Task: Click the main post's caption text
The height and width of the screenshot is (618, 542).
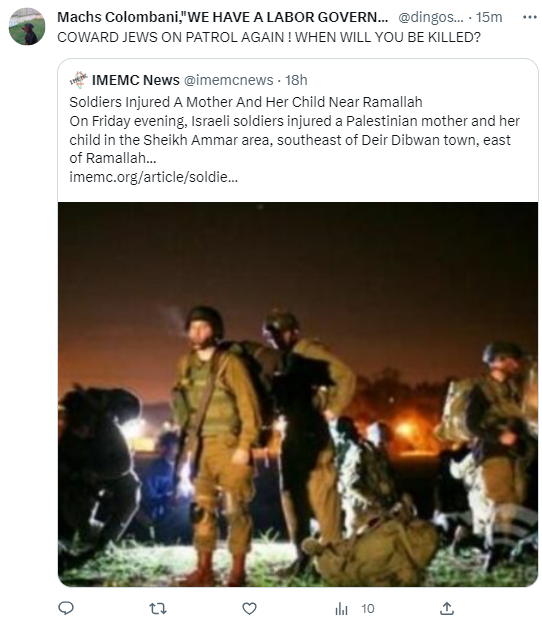Action: tap(269, 37)
